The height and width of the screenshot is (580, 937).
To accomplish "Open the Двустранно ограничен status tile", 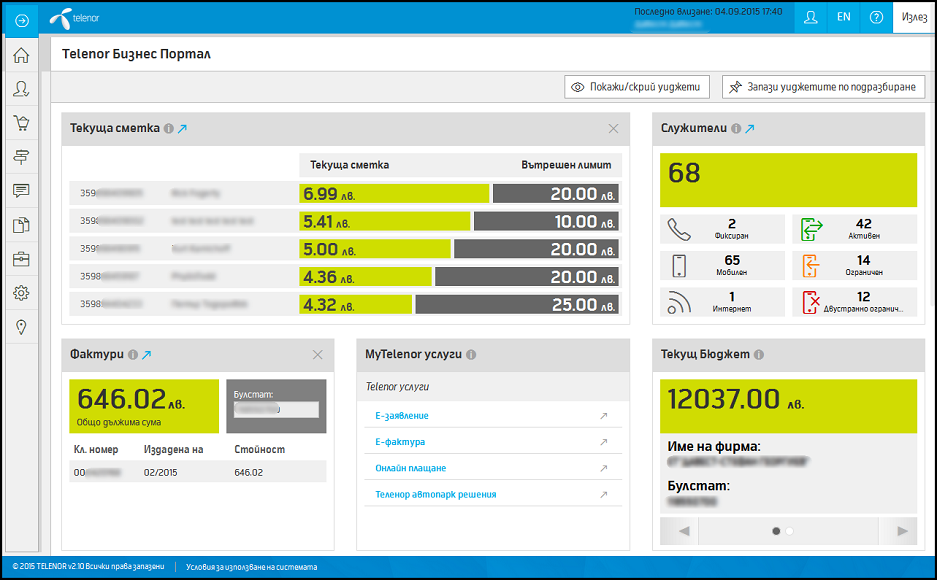I will pos(855,302).
